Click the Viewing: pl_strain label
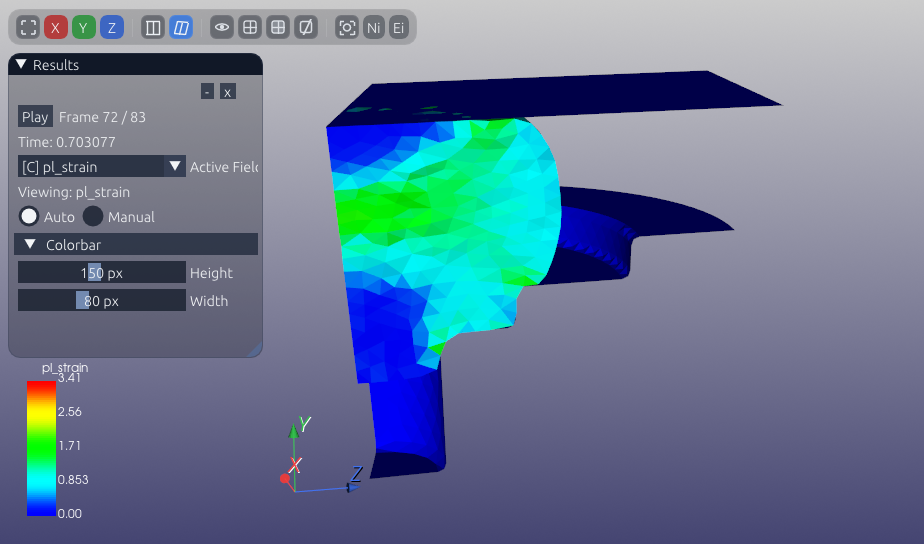Image resolution: width=924 pixels, height=544 pixels. tap(74, 192)
